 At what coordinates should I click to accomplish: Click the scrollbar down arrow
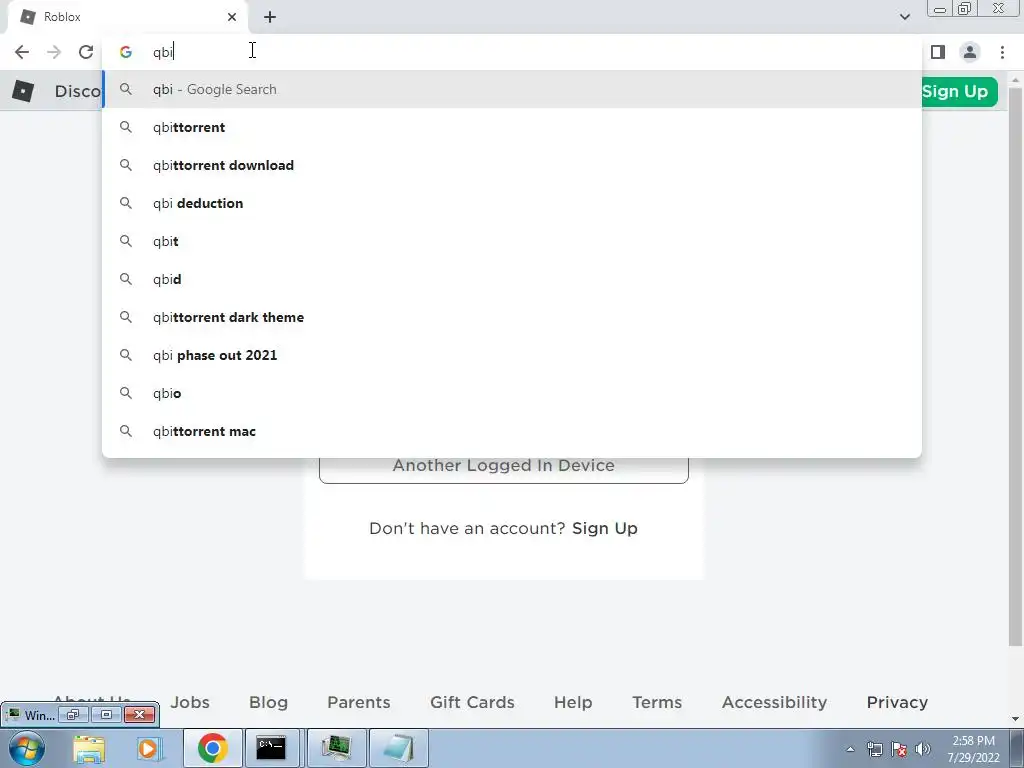tap(1016, 719)
